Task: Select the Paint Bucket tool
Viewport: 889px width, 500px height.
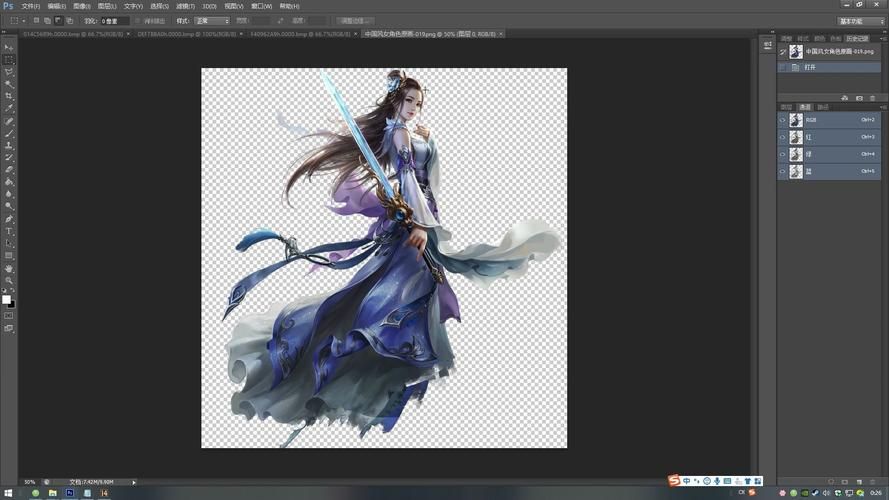Action: (x=9, y=182)
